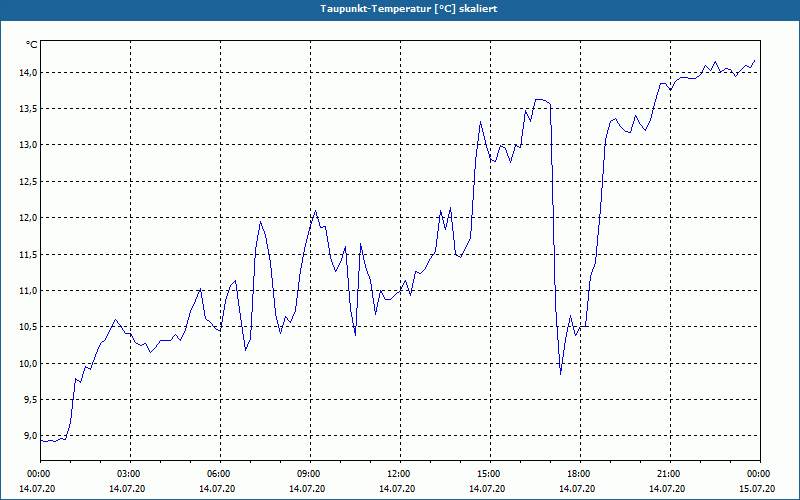Click the '14.07.20' date under 09:00
The height and width of the screenshot is (500, 800).
point(307,489)
